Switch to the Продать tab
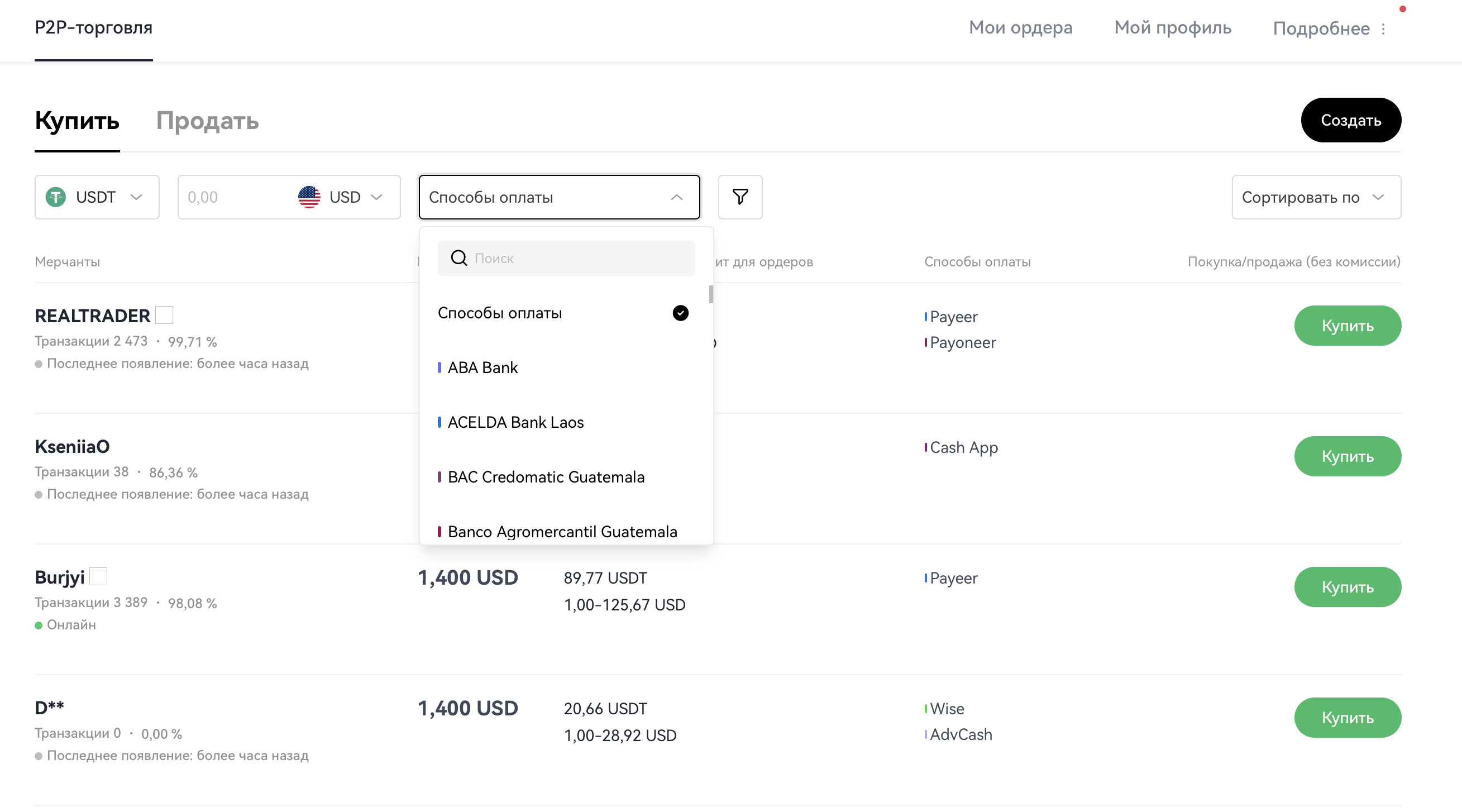Image resolution: width=1462 pixels, height=812 pixels. (x=207, y=121)
